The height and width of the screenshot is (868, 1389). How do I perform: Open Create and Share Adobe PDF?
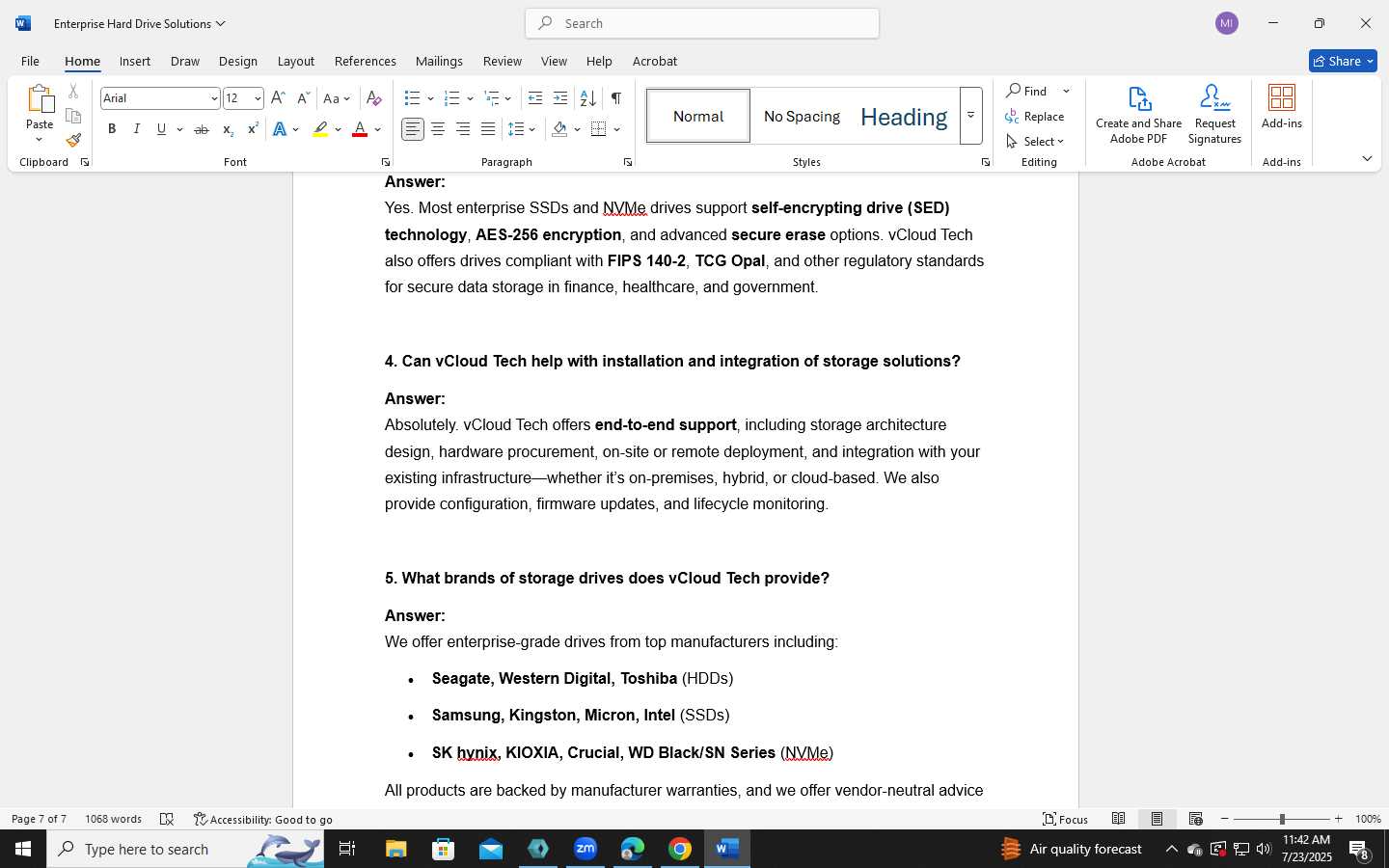[1138, 114]
